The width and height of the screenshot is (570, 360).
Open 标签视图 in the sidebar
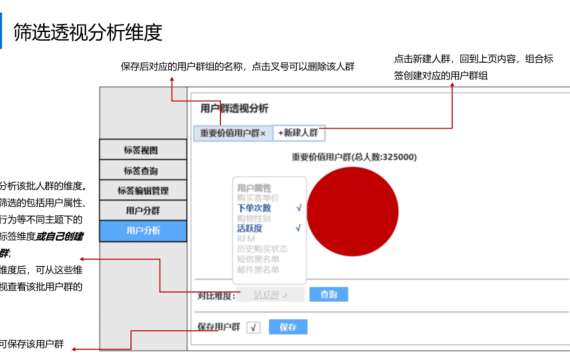[x=143, y=149]
